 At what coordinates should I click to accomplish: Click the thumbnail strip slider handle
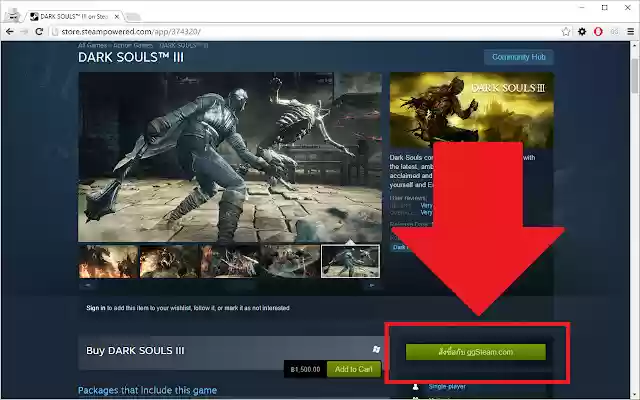[239, 285]
